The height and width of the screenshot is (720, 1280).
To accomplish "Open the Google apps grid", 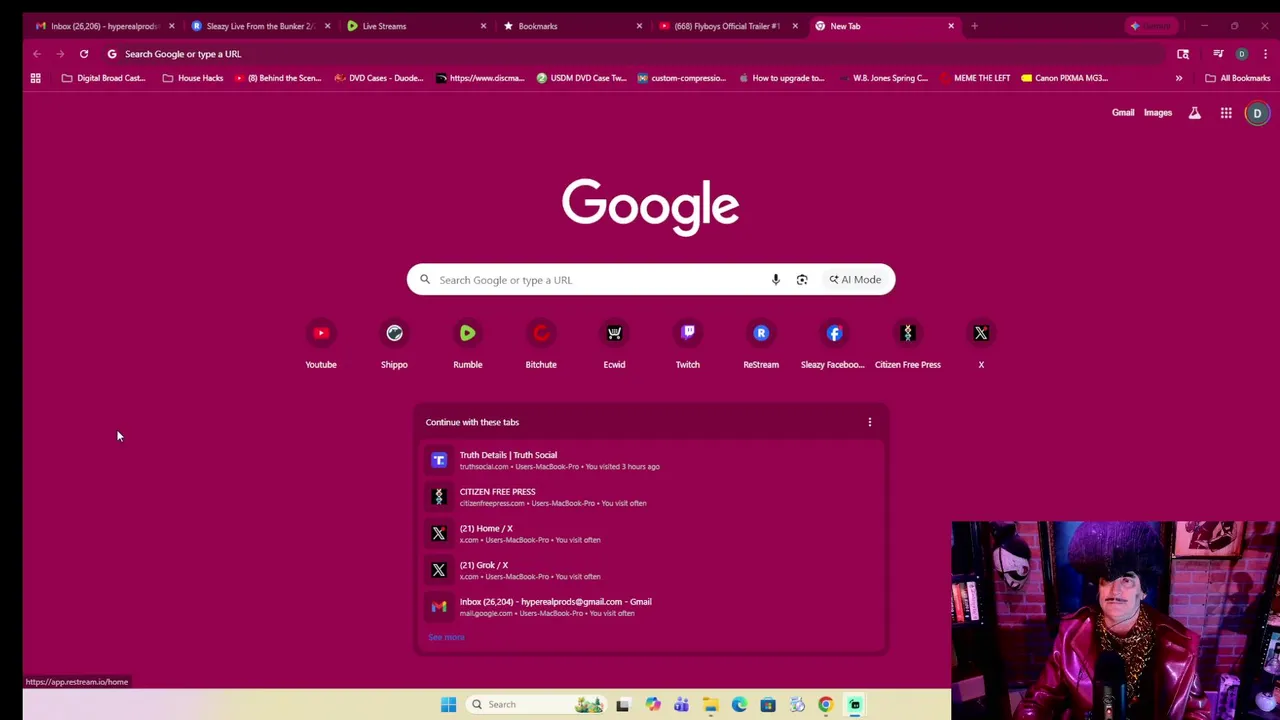I will click(x=1226, y=113).
